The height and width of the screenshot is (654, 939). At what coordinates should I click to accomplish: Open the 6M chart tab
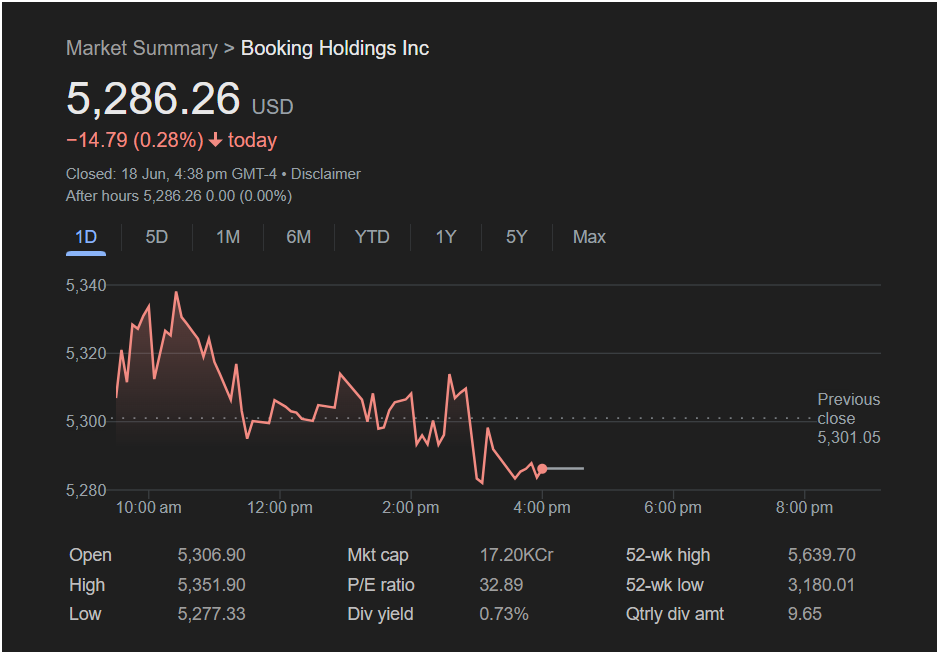tap(298, 237)
